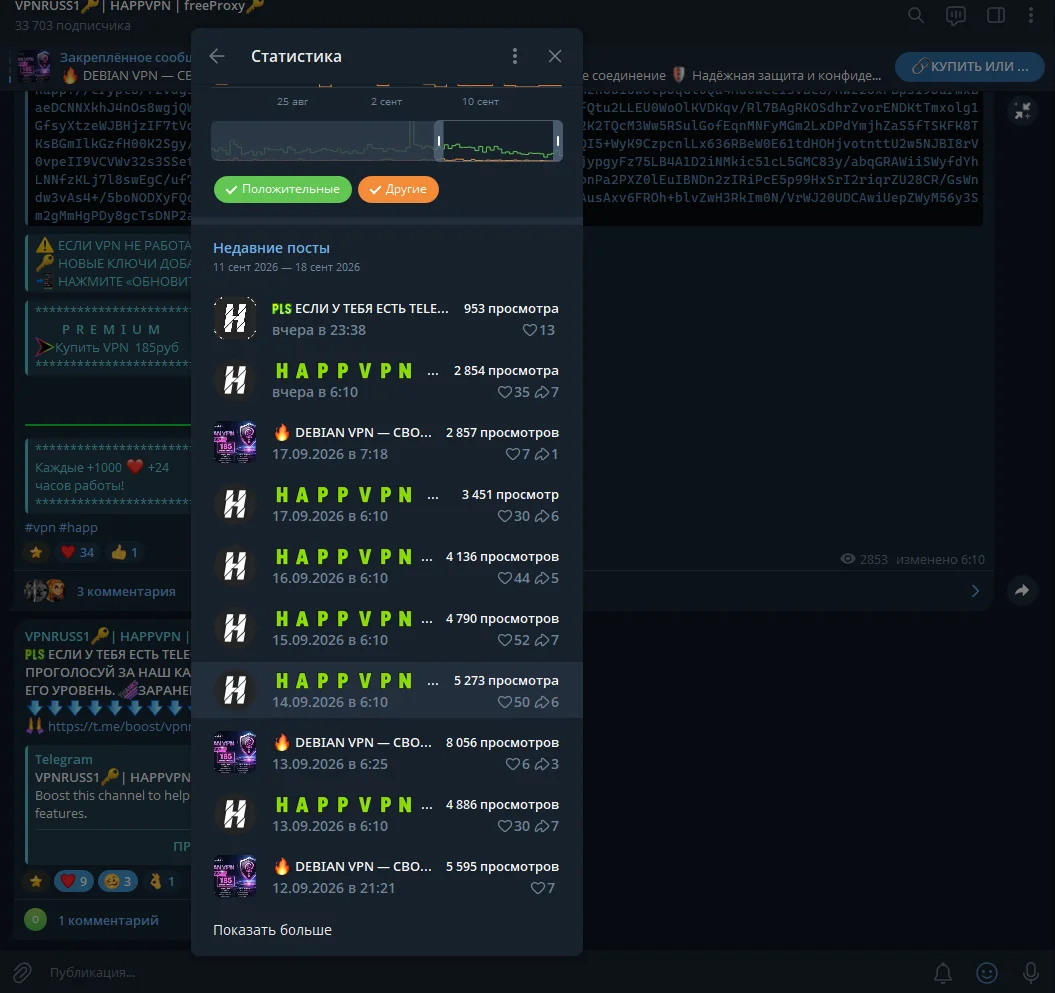Go back using the Statistics arrow
This screenshot has height=993, width=1055.
tap(217, 56)
